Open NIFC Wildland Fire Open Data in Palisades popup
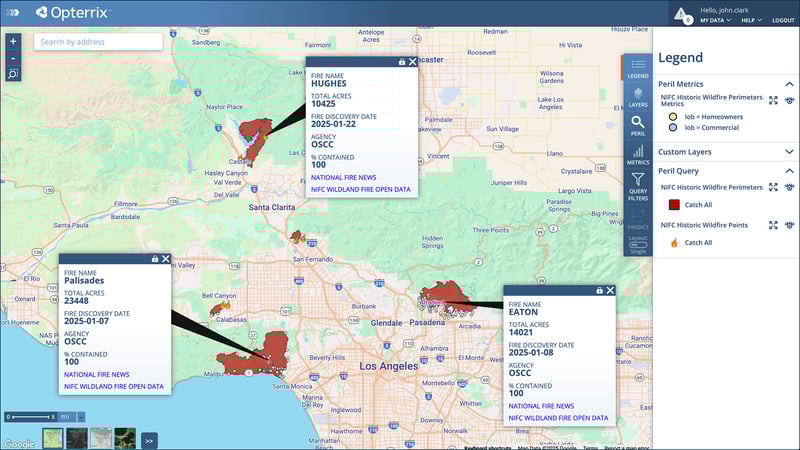This screenshot has height=450, width=800. [114, 386]
